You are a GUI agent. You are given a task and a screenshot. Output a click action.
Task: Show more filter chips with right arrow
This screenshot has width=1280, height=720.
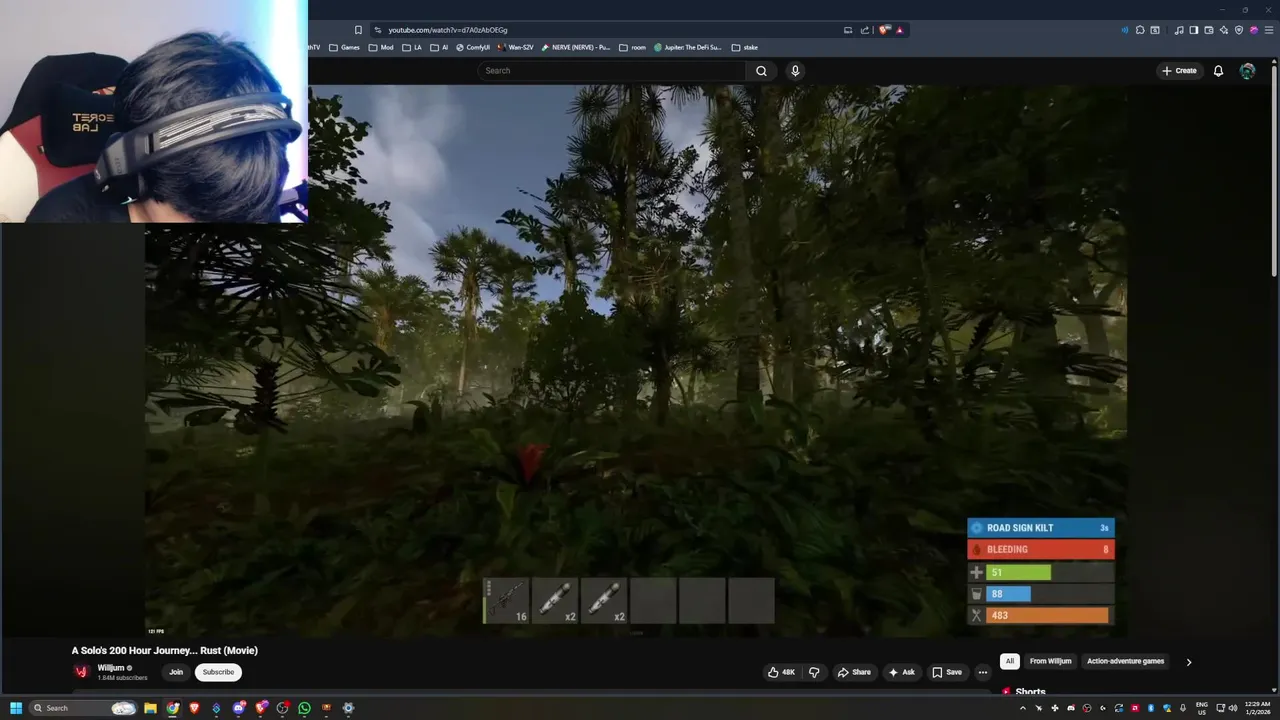point(1188,662)
